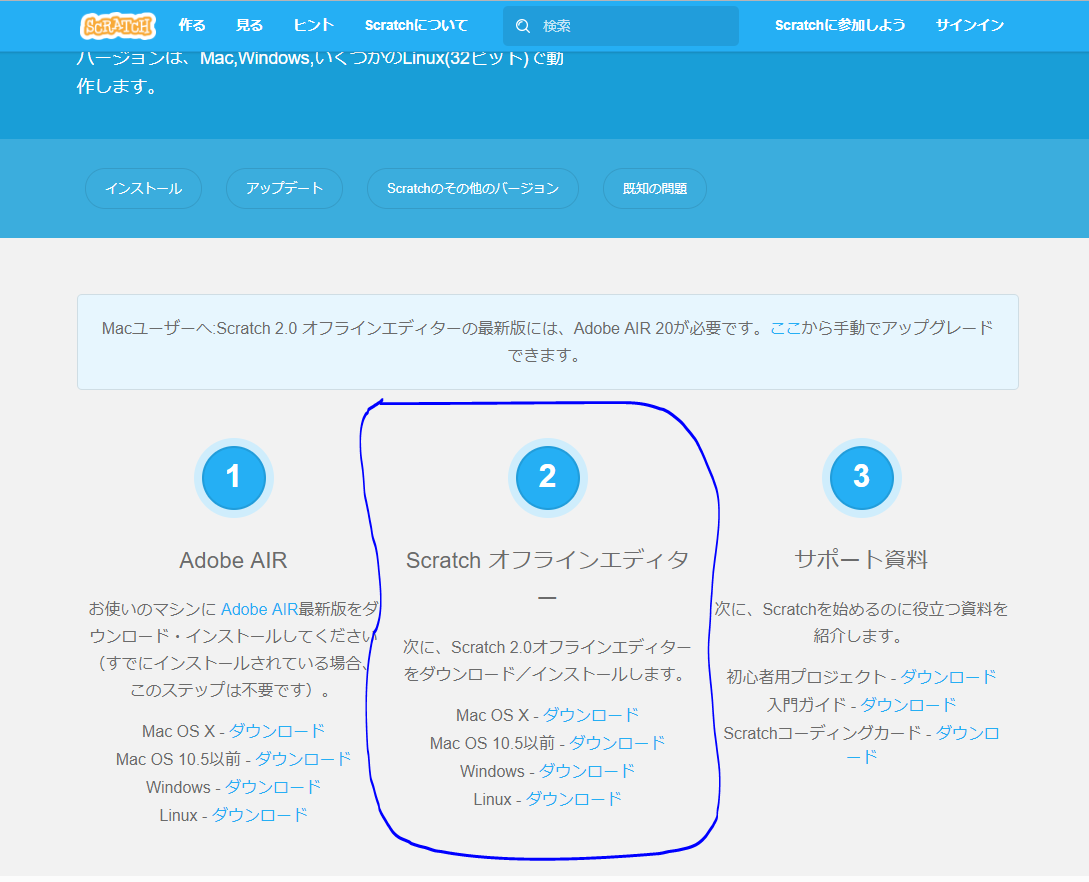1089x882 pixels.
Task: Click the step 3 circle icon
Action: tap(861, 477)
